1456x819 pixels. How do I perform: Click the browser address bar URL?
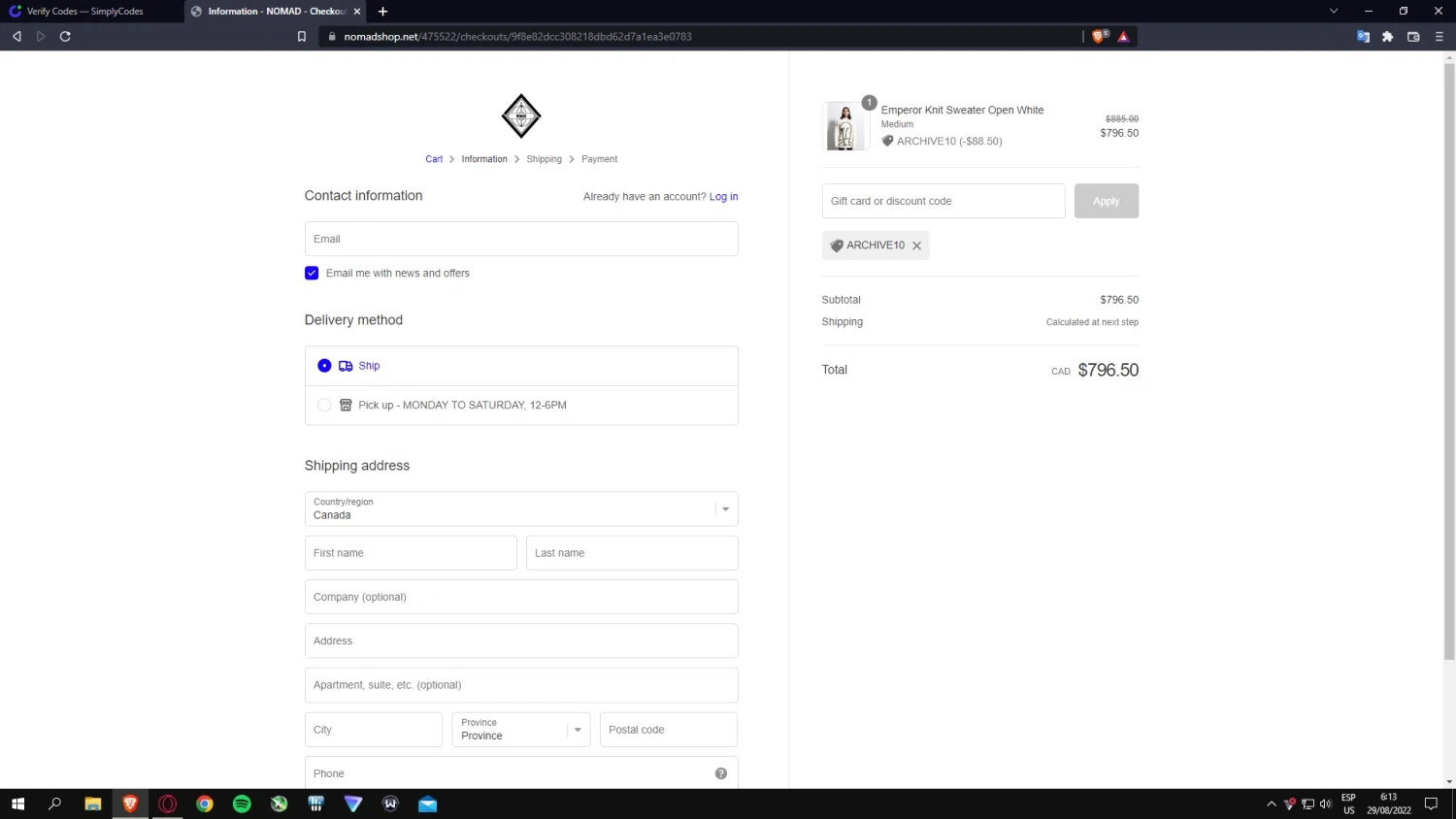tap(518, 37)
